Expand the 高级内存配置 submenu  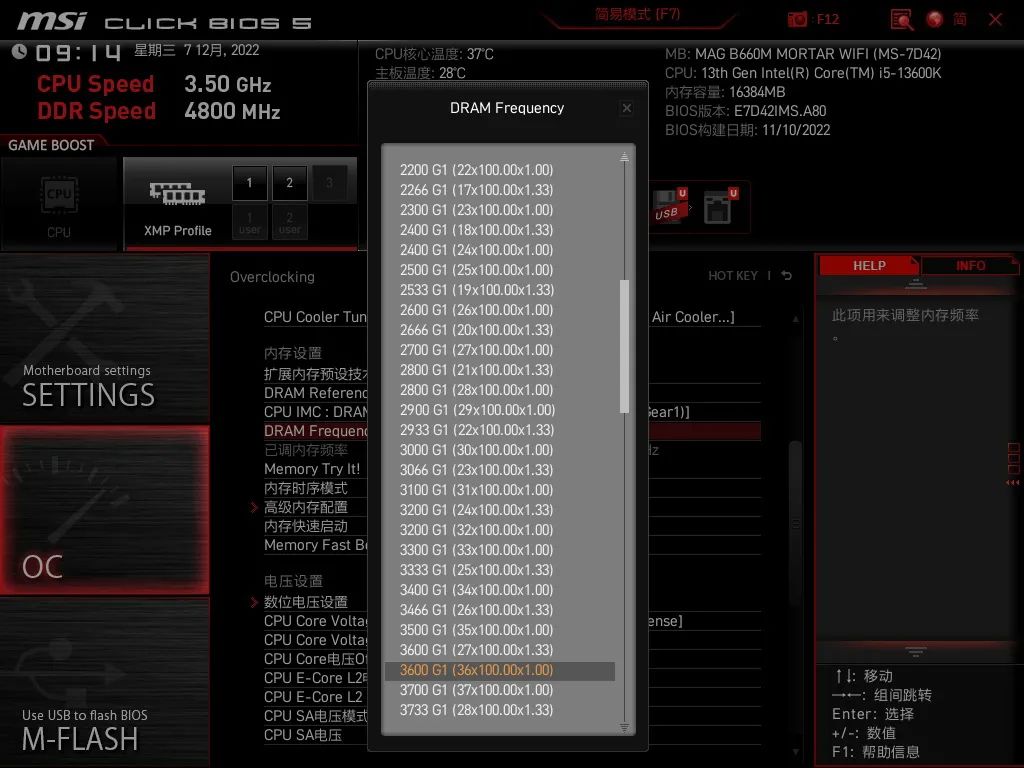(x=305, y=507)
